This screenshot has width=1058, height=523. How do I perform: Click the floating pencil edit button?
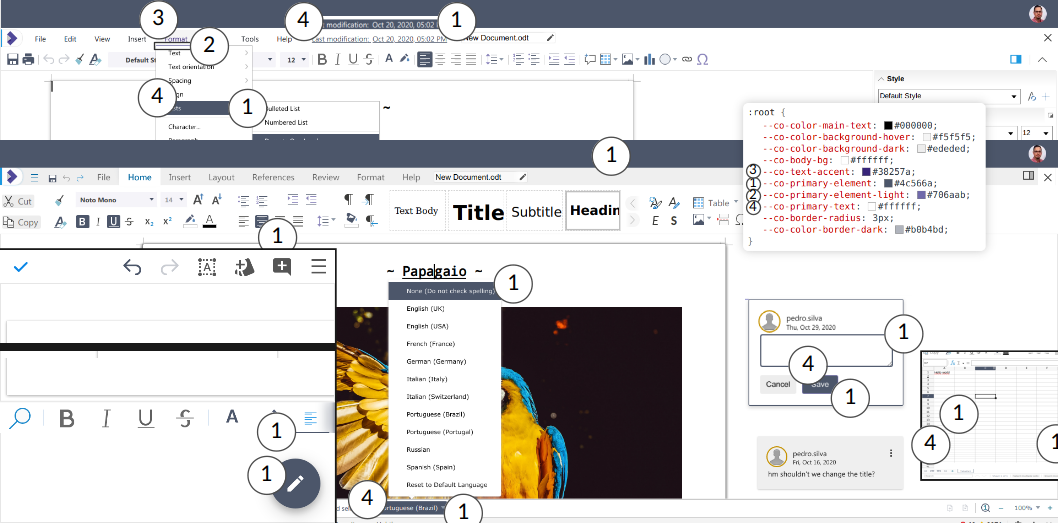pyautogui.click(x=295, y=484)
